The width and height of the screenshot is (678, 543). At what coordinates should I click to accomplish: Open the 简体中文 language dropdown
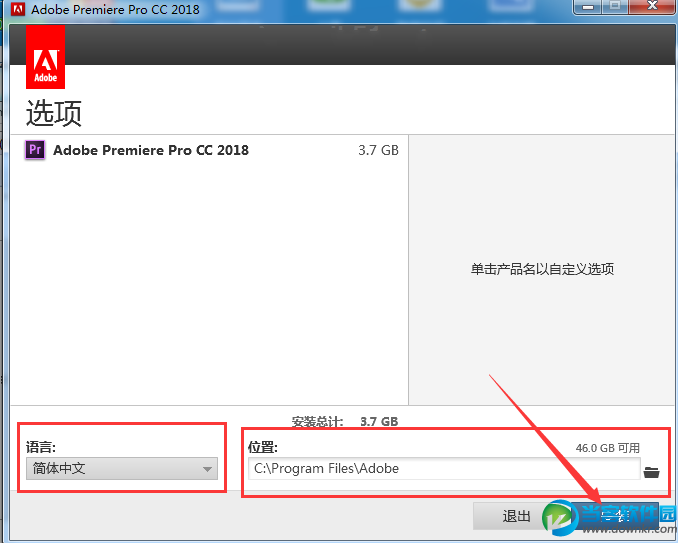point(122,468)
